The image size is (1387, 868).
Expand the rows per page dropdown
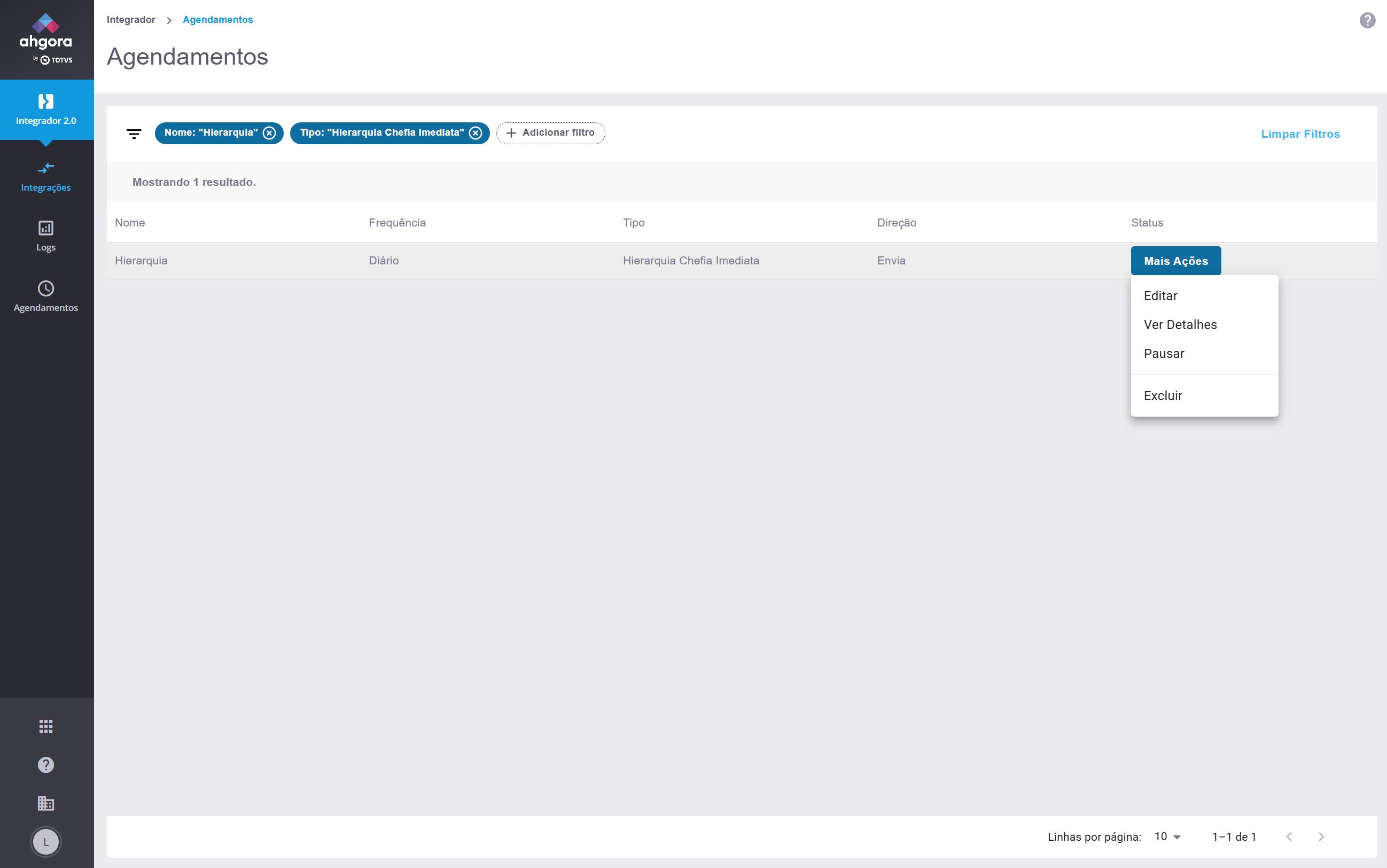point(1168,836)
